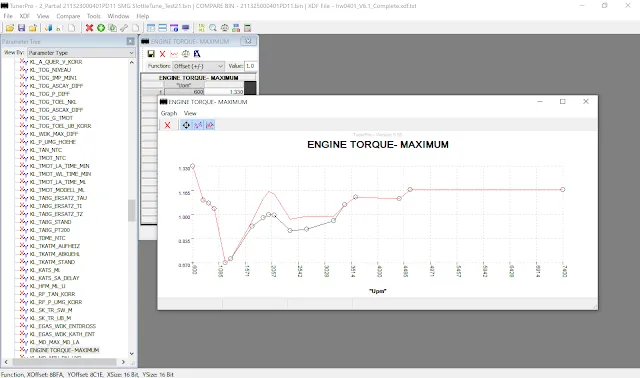Click the blue monitor icon in main toolbar
Image resolution: width=640 pixels, height=378 pixels.
click(x=185, y=28)
